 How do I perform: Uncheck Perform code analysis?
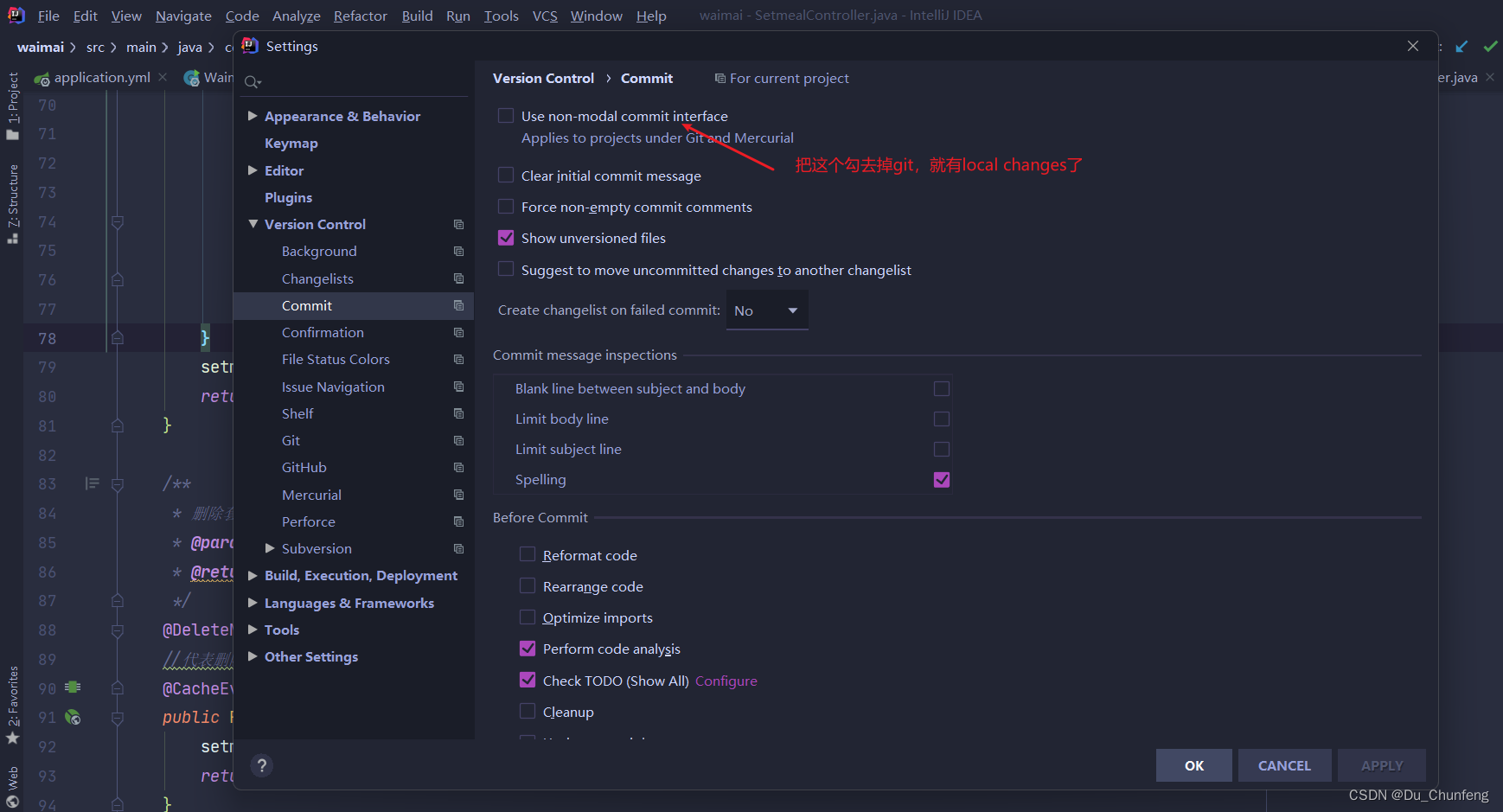pos(528,648)
